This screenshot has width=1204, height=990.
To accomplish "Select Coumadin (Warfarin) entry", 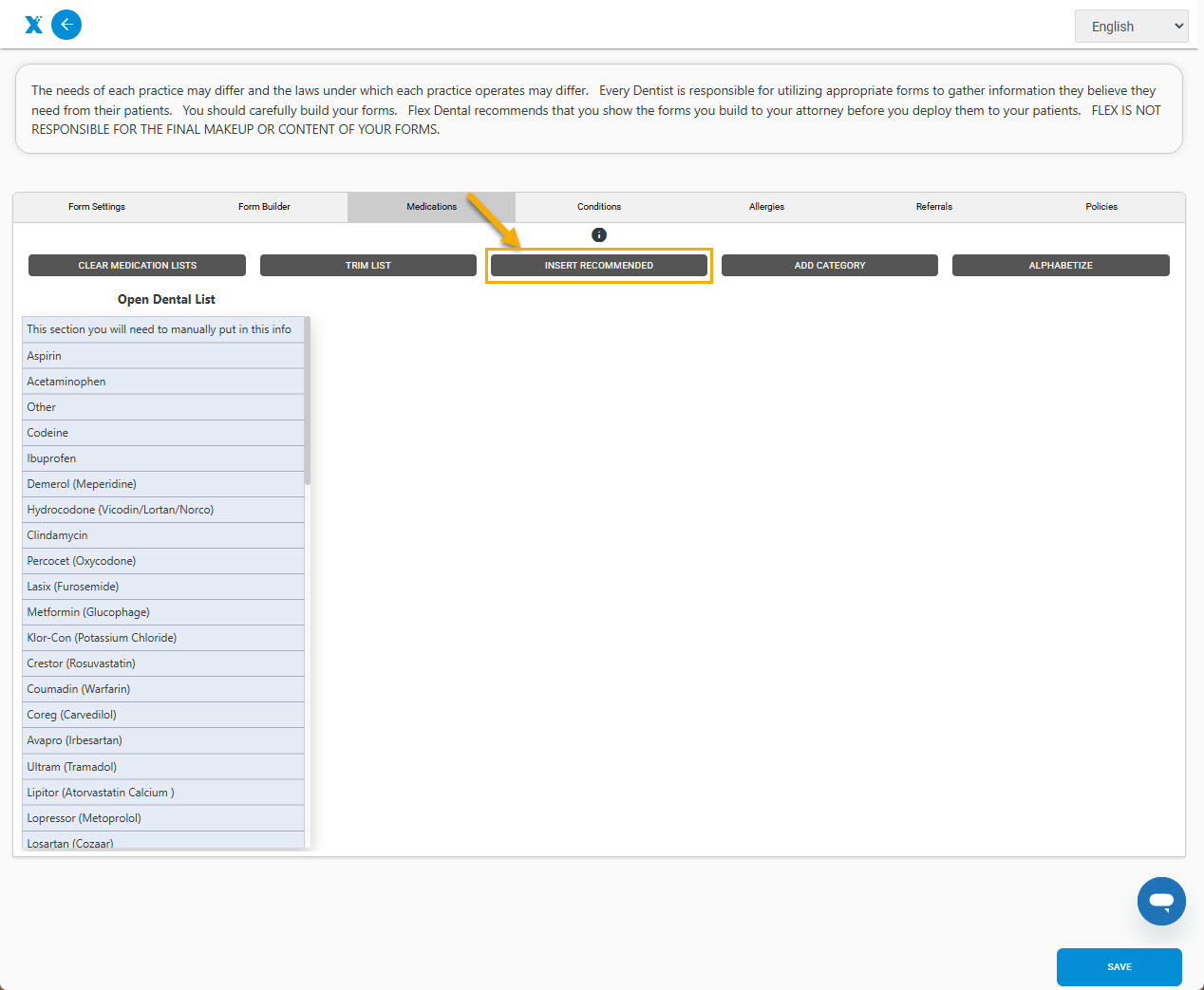I will pyautogui.click(x=163, y=689).
